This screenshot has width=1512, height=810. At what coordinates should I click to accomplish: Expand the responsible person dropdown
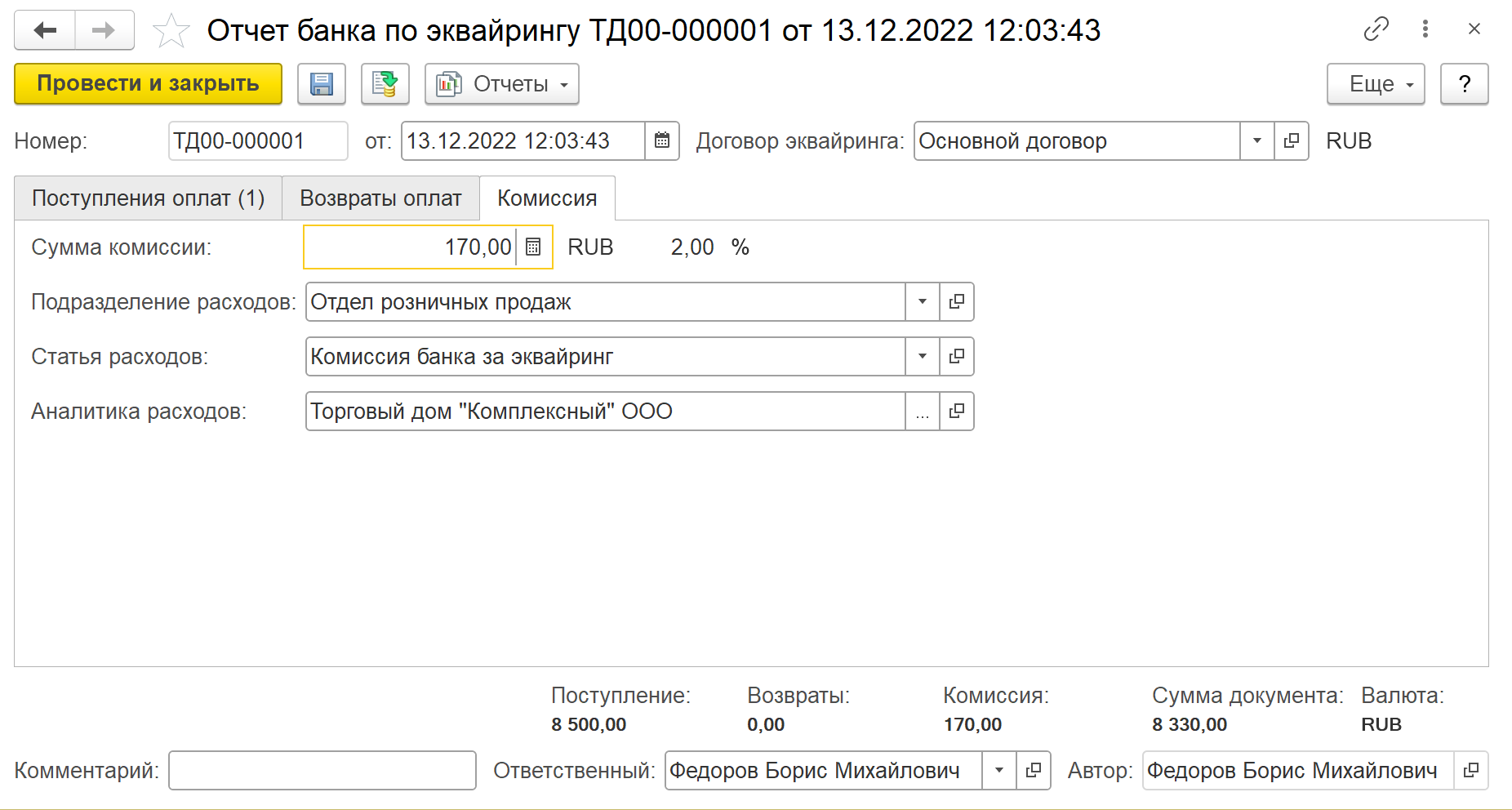pos(998,771)
